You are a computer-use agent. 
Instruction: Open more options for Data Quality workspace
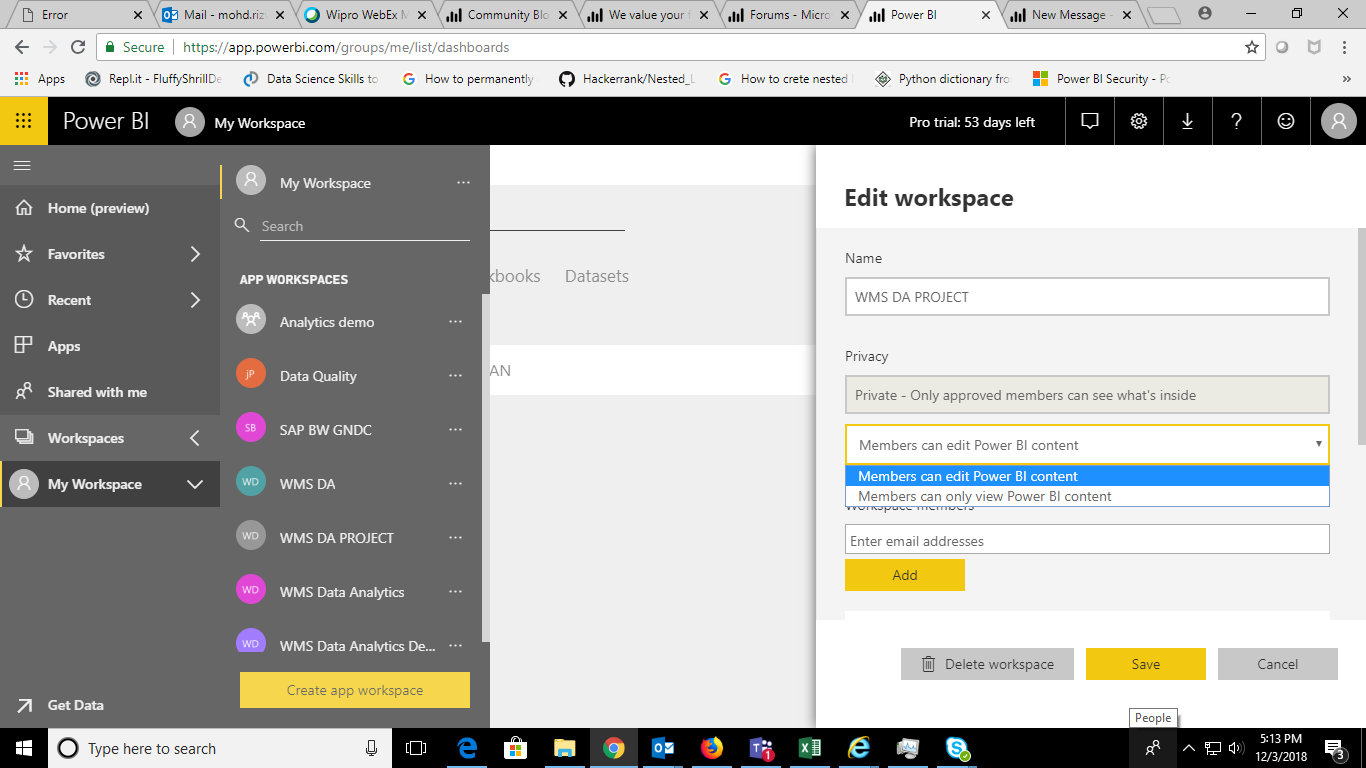(x=456, y=376)
